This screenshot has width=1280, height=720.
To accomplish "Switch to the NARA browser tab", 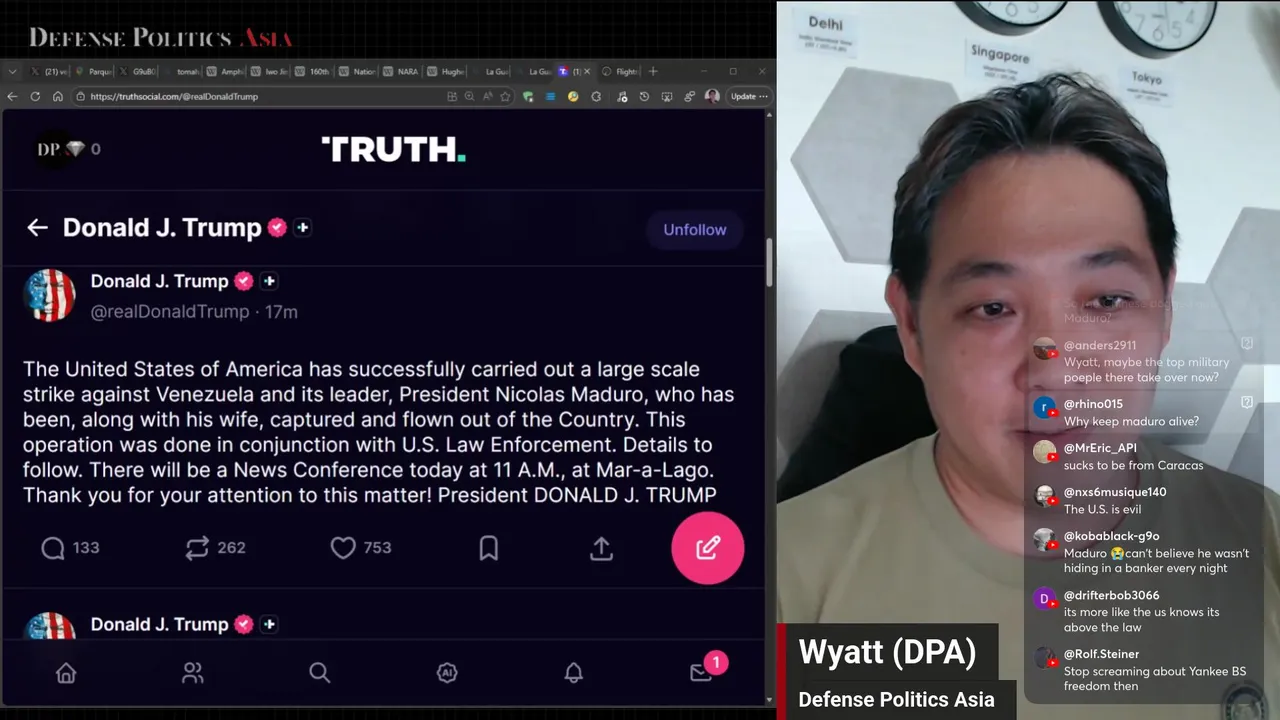I will click(x=401, y=71).
